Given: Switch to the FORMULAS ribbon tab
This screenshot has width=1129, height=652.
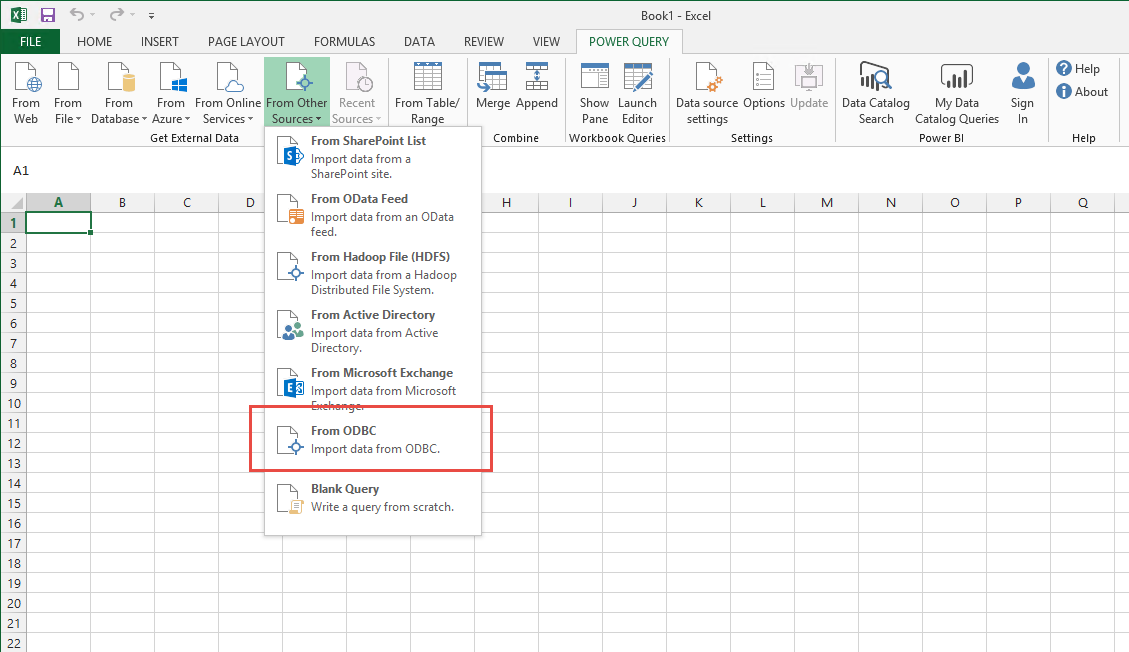Looking at the screenshot, I should pos(344,42).
